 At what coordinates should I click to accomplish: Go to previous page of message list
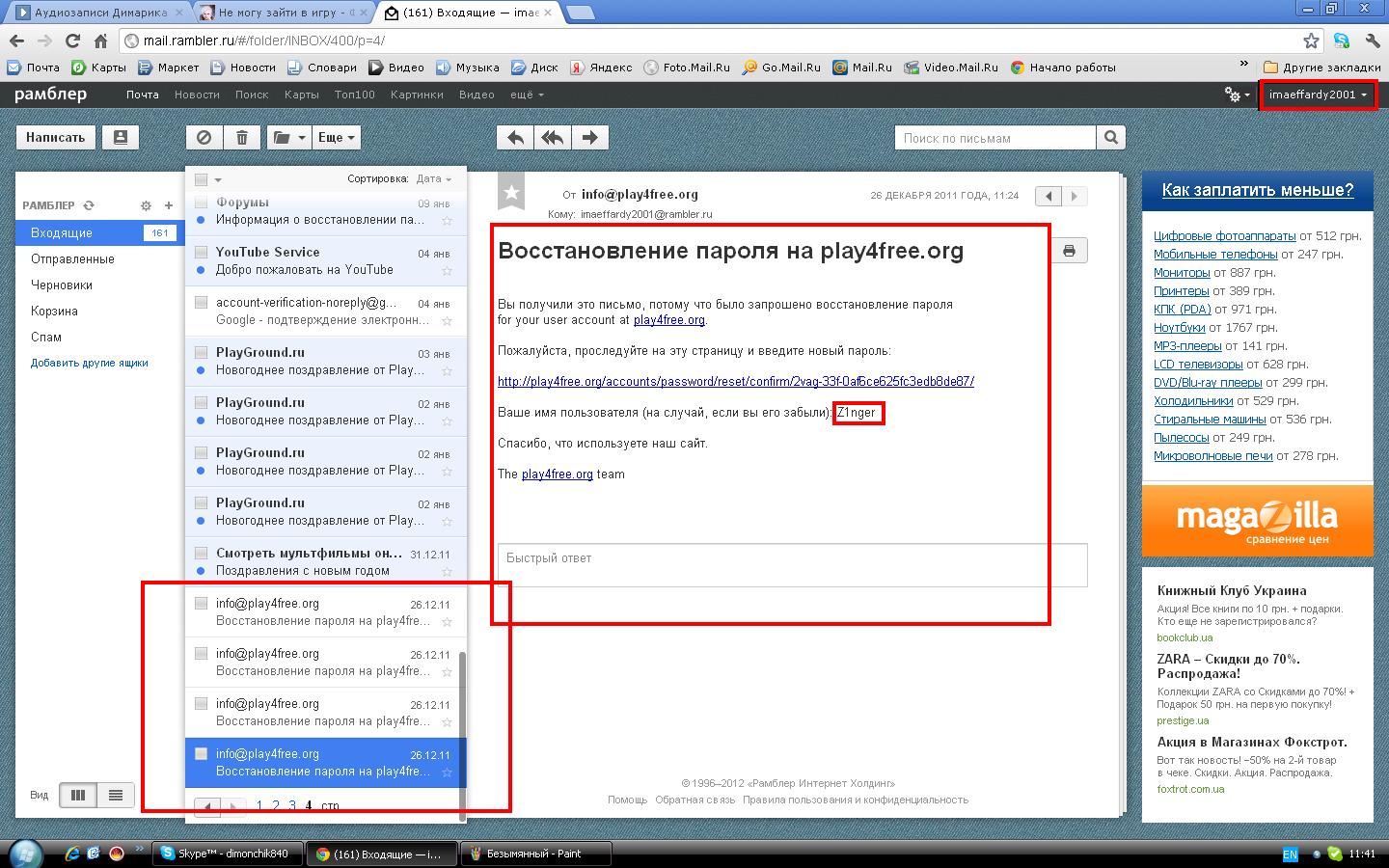(x=207, y=806)
